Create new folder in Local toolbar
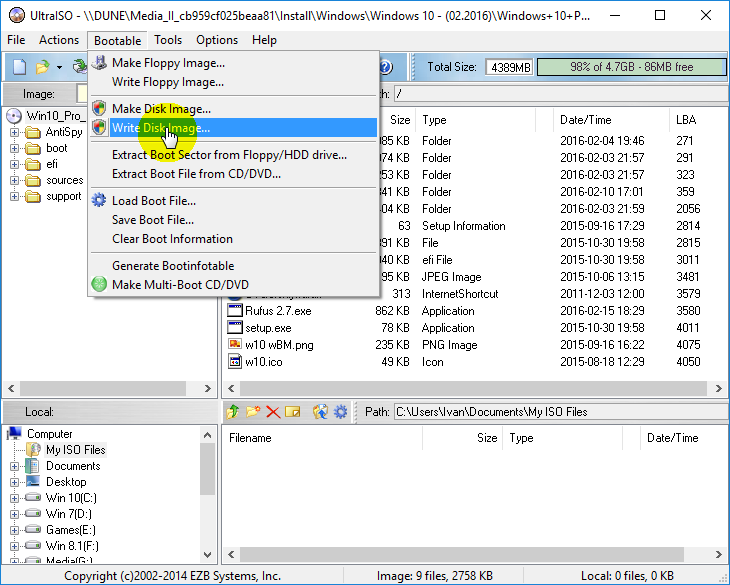 pos(253,412)
